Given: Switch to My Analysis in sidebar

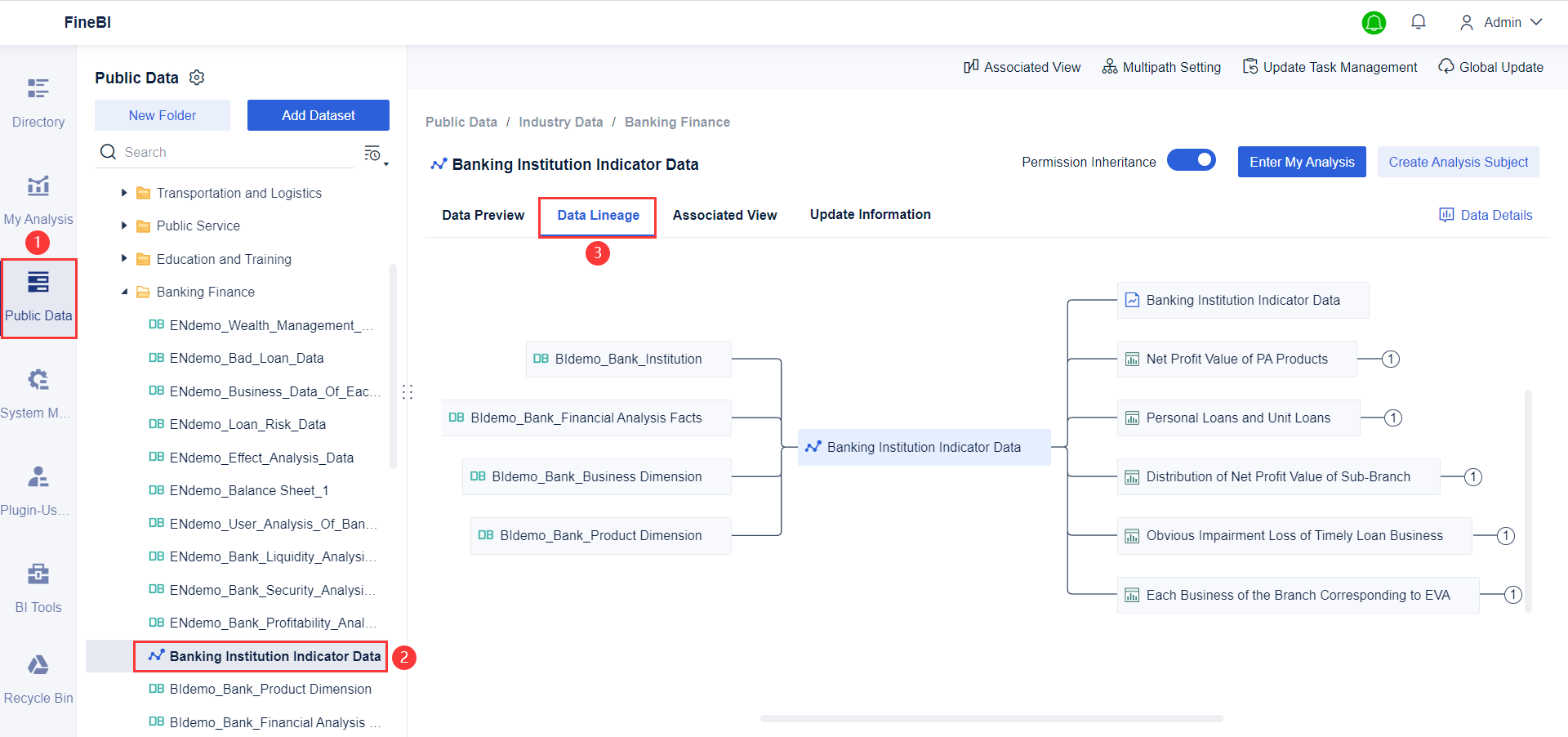Looking at the screenshot, I should (x=38, y=199).
